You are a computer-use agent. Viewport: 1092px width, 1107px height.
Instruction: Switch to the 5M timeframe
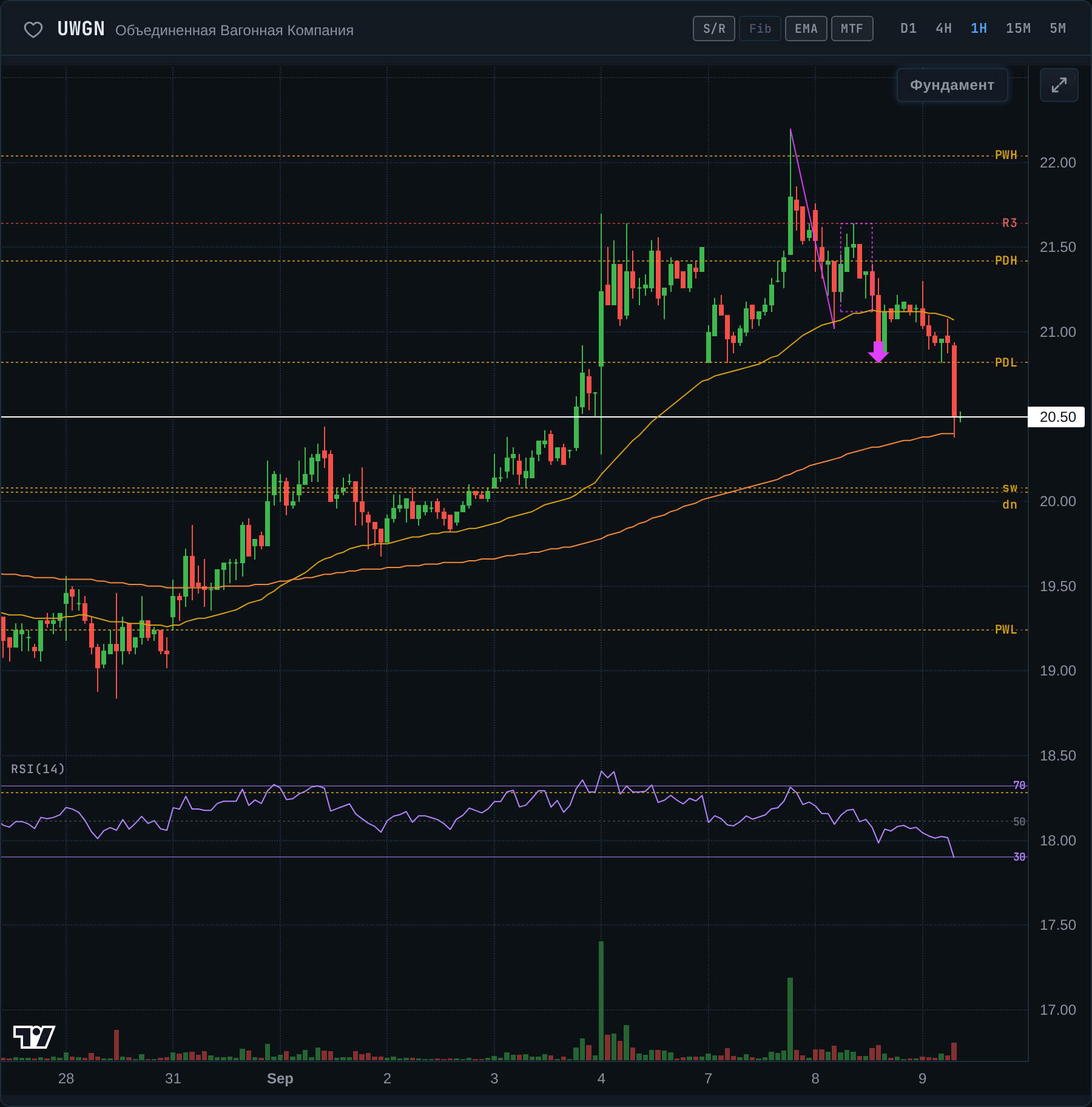pyautogui.click(x=1058, y=29)
